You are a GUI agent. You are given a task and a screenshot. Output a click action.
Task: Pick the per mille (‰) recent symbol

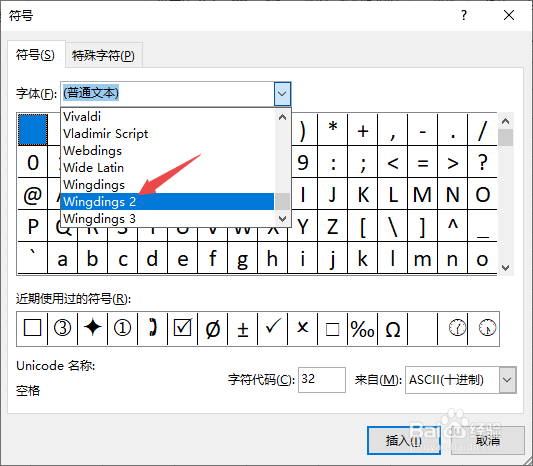pyautogui.click(x=362, y=329)
